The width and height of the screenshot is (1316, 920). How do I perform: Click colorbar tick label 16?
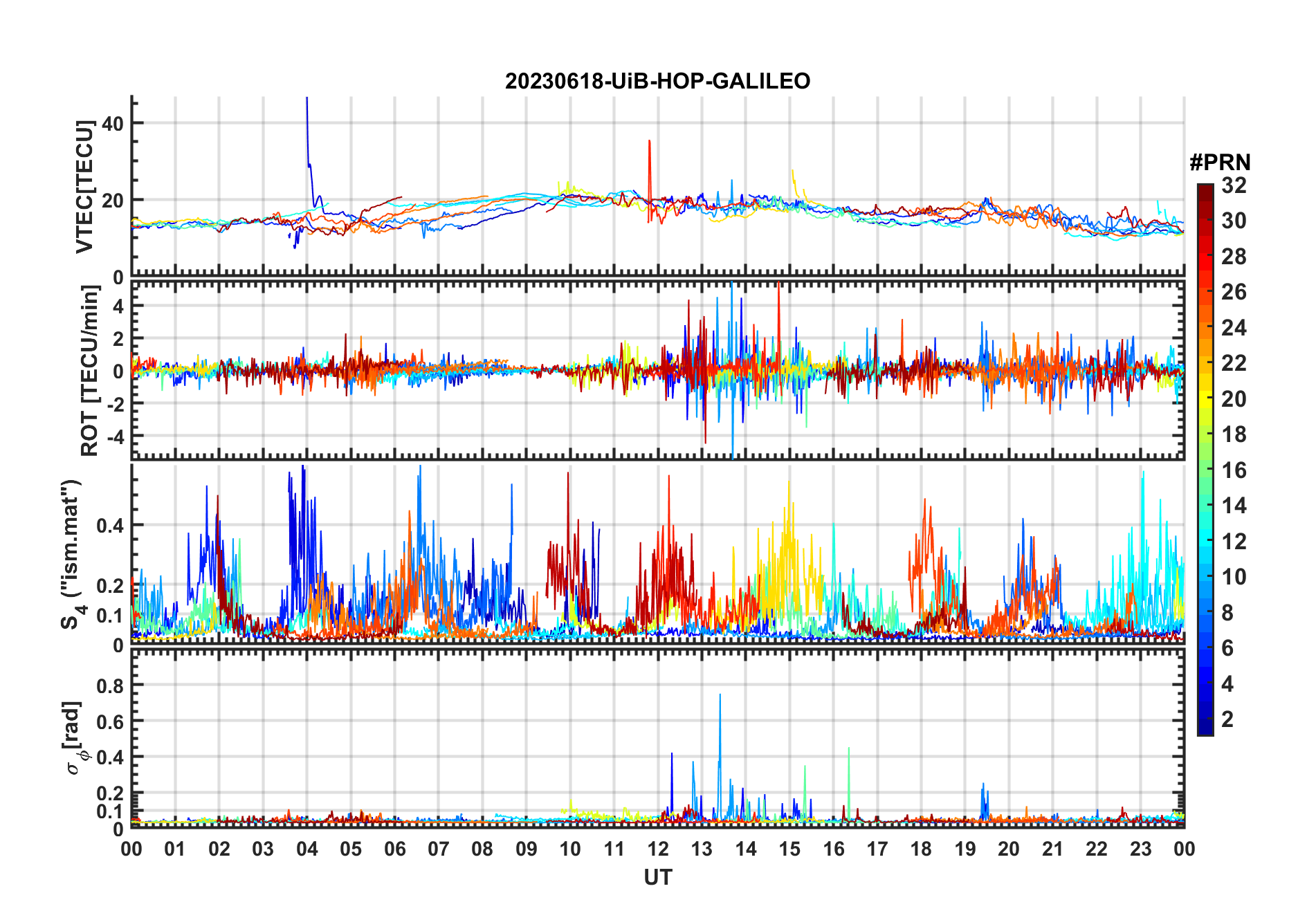(1234, 470)
